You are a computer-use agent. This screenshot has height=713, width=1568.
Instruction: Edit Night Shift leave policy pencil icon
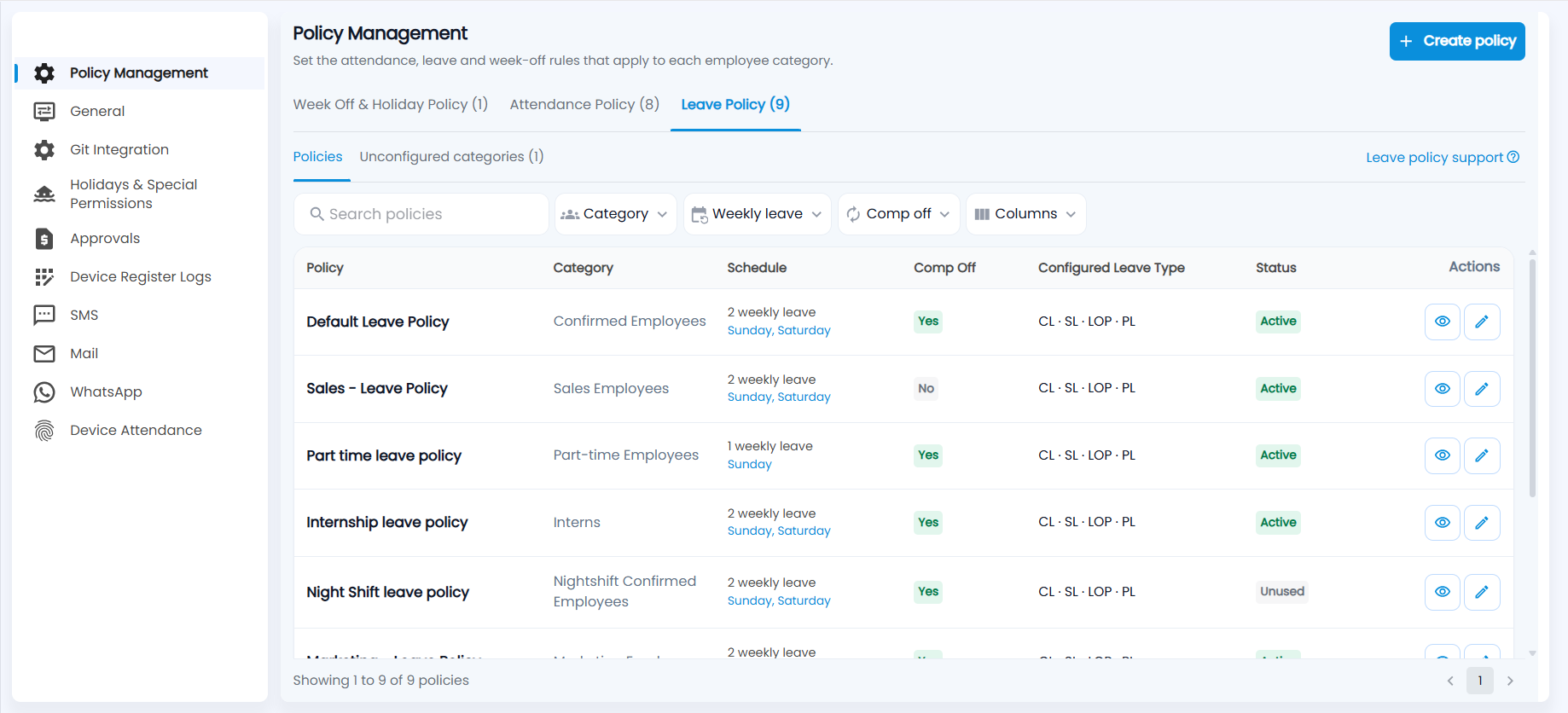tap(1482, 592)
